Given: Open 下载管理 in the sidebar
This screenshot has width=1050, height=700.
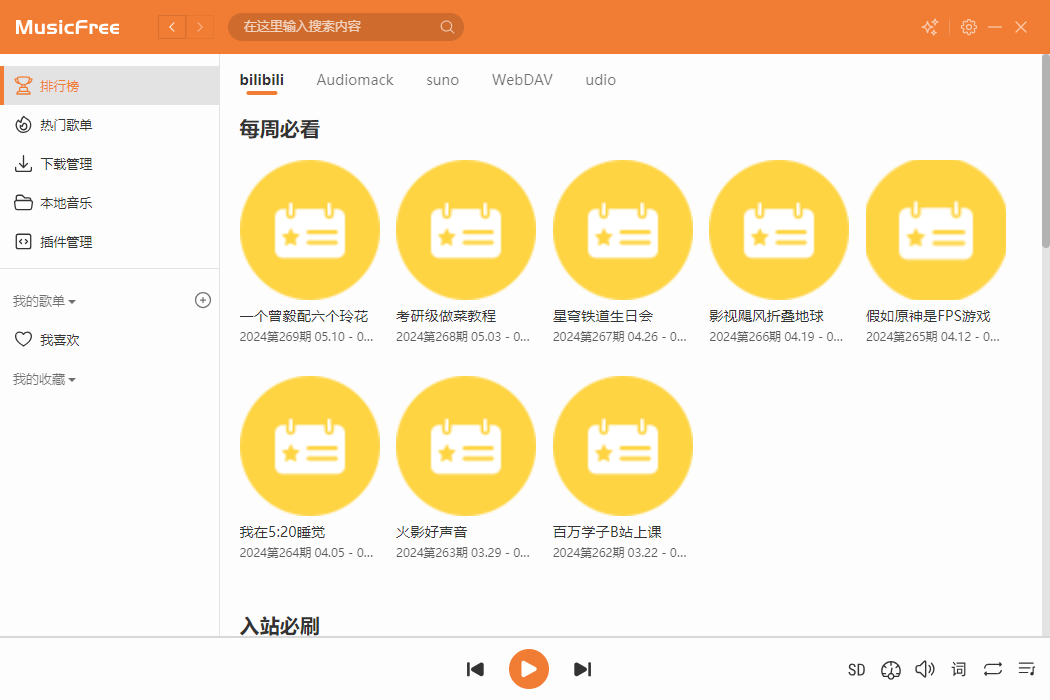Looking at the screenshot, I should click(x=110, y=163).
